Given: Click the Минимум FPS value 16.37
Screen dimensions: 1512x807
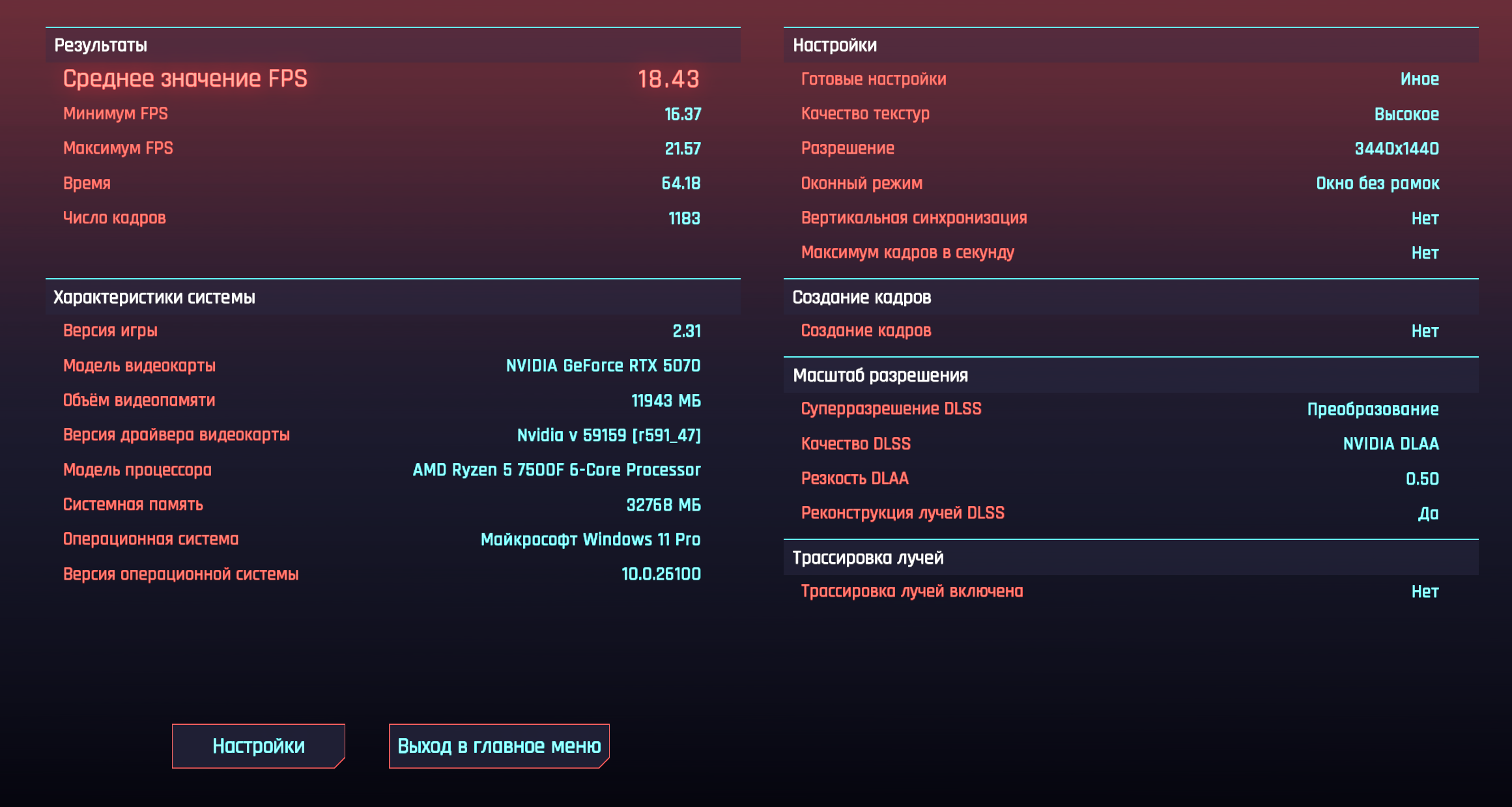Looking at the screenshot, I should pos(682,114).
